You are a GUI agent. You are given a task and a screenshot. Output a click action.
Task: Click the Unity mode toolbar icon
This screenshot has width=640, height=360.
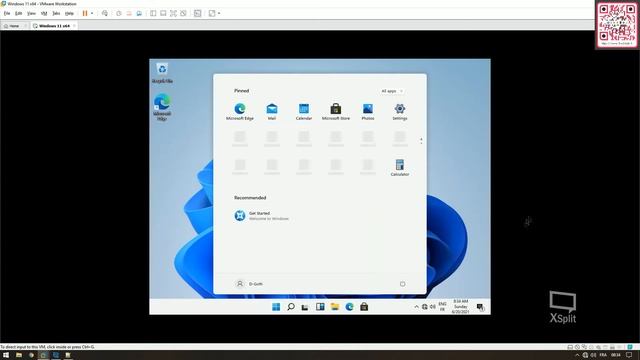183,13
